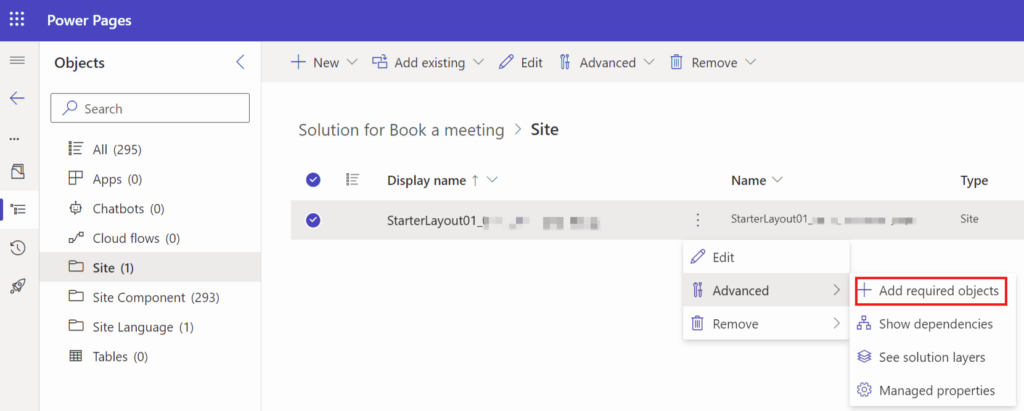The height and width of the screenshot is (411, 1024).
Task: Toggle the hamburger navigation menu
Action: pyautogui.click(x=17, y=62)
